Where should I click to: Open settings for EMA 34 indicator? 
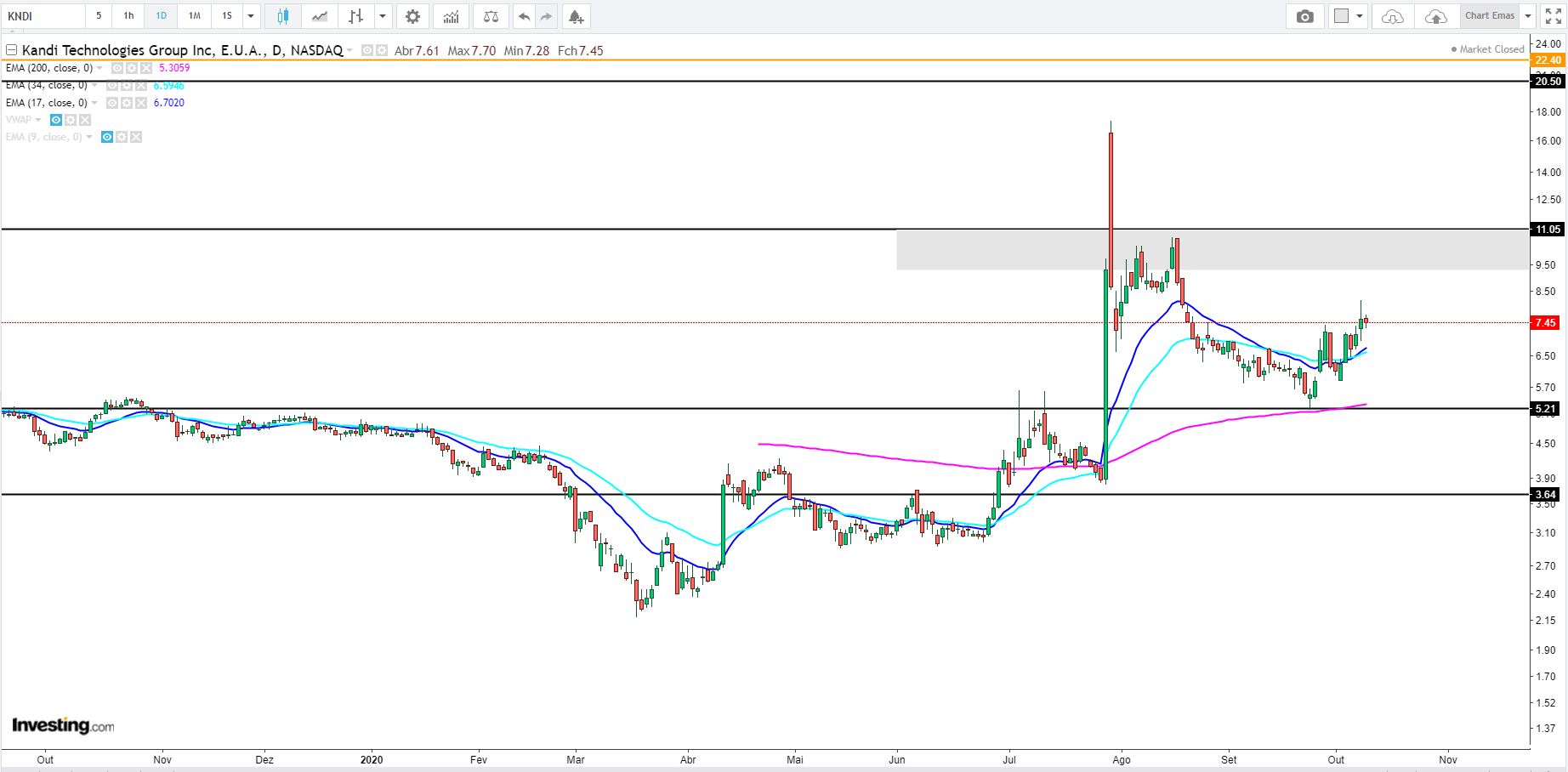pyautogui.click(x=127, y=85)
